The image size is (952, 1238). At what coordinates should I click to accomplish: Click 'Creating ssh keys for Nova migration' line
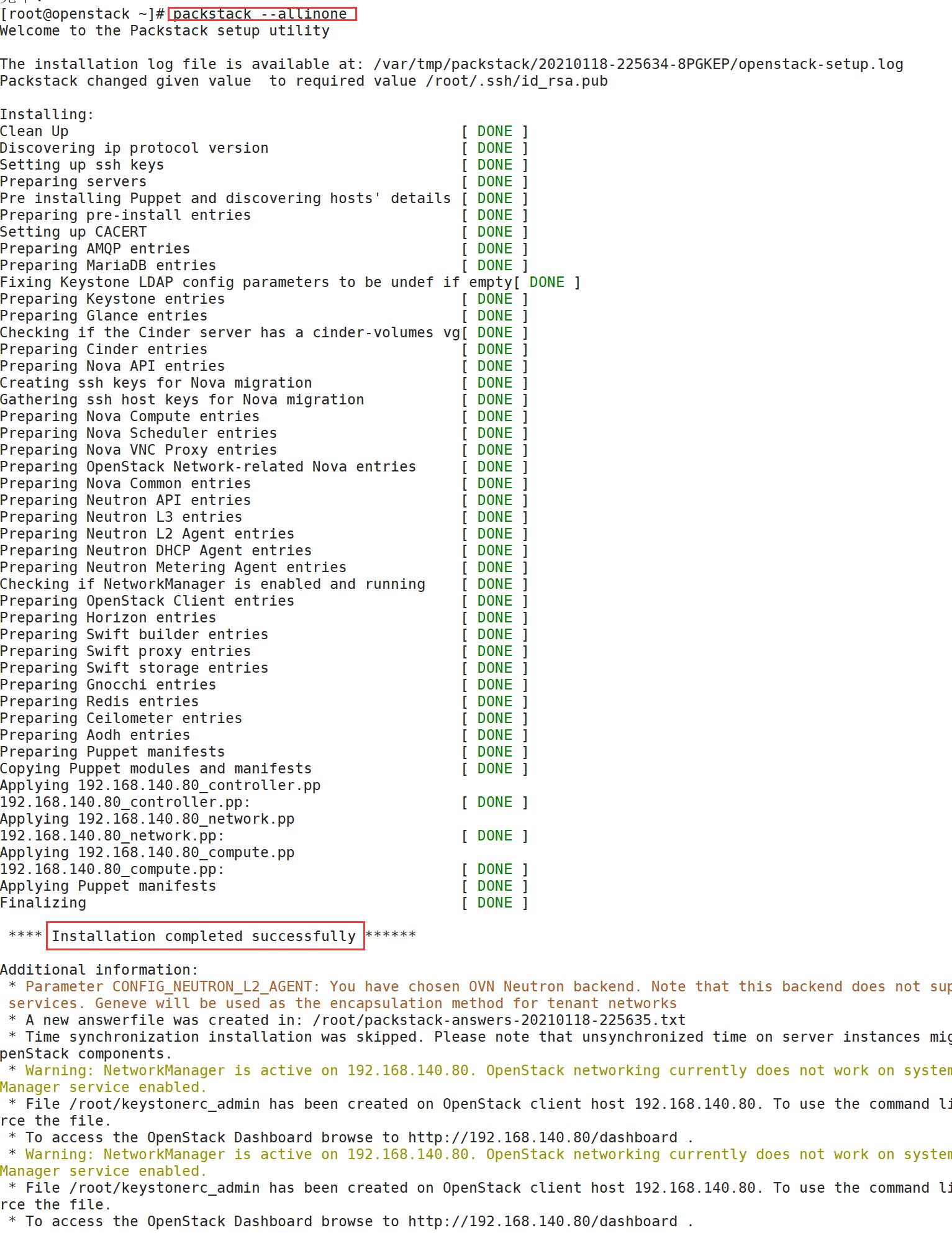click(156, 383)
